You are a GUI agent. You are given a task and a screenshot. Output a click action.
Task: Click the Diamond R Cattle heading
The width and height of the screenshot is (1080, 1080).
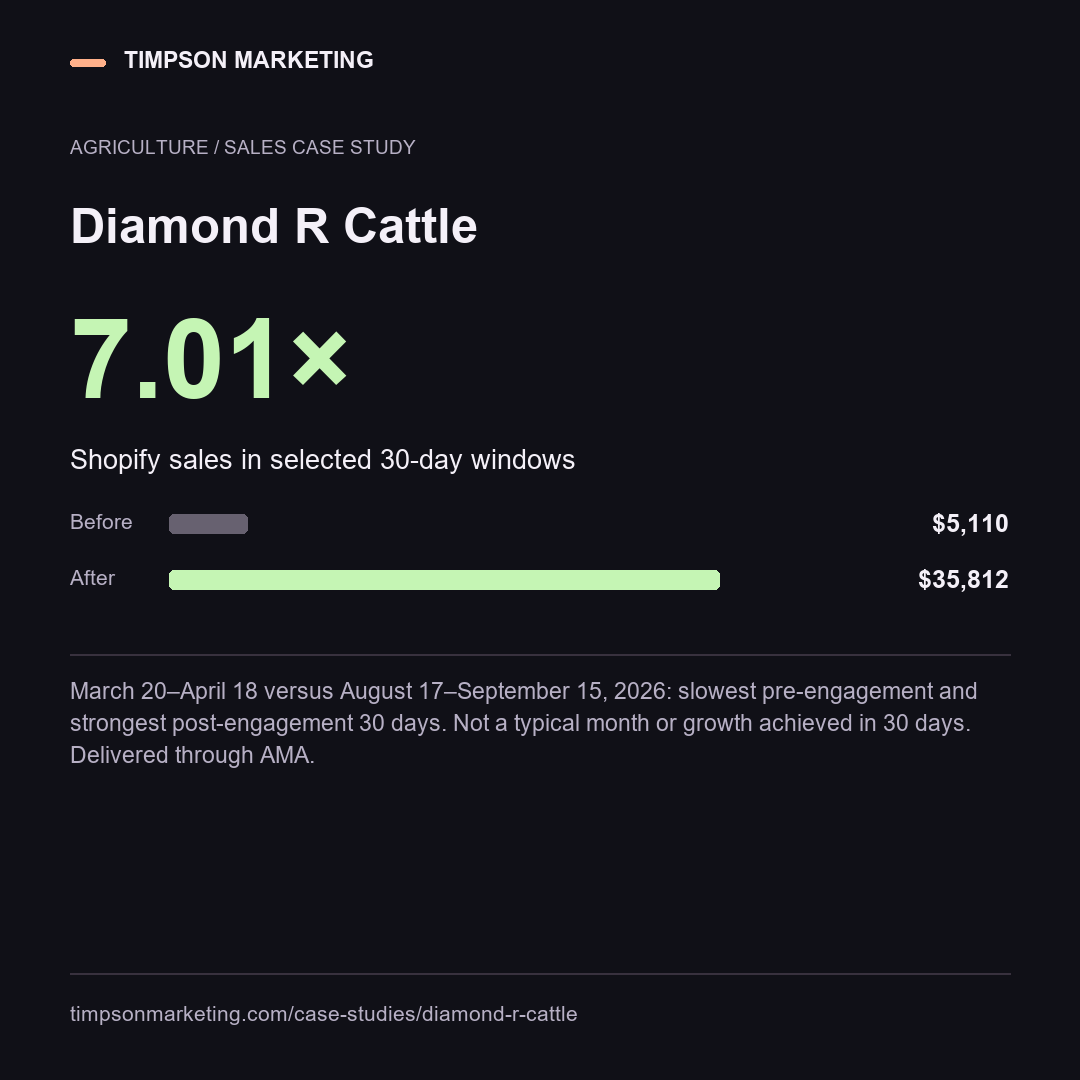point(273,226)
